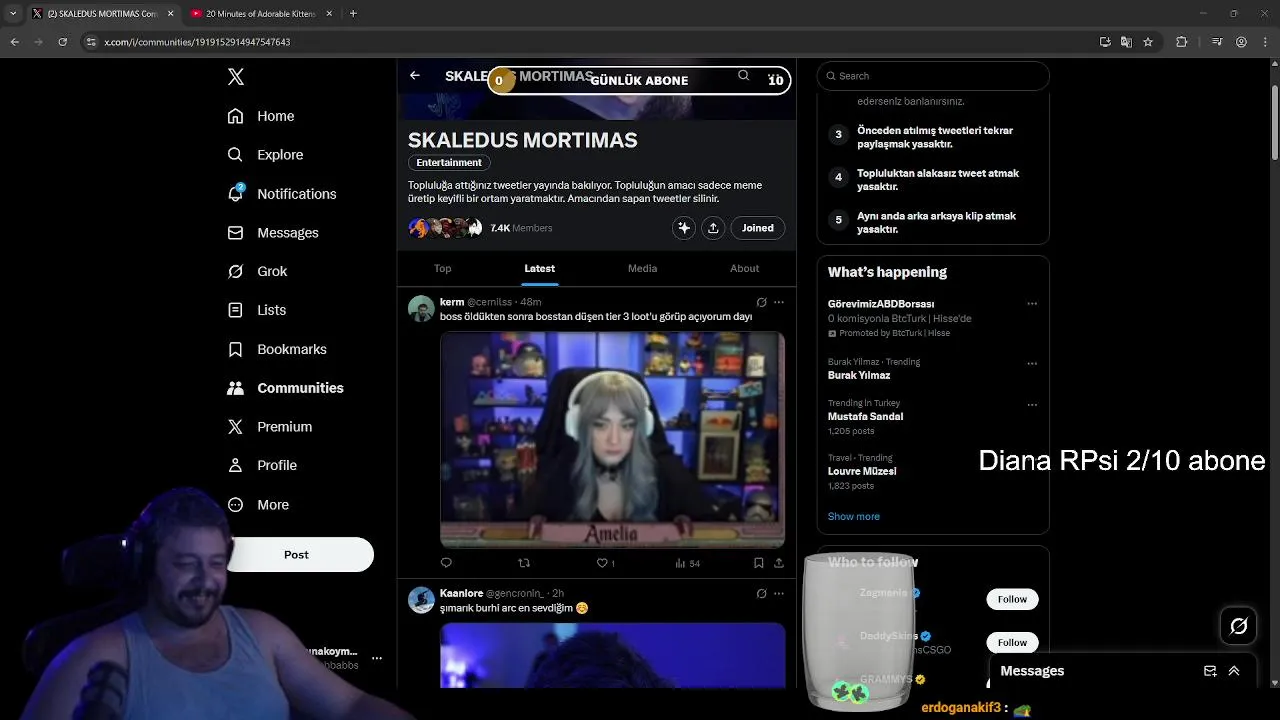1280x720 pixels.
Task: Click the Premium X icon
Action: [x=235, y=427]
